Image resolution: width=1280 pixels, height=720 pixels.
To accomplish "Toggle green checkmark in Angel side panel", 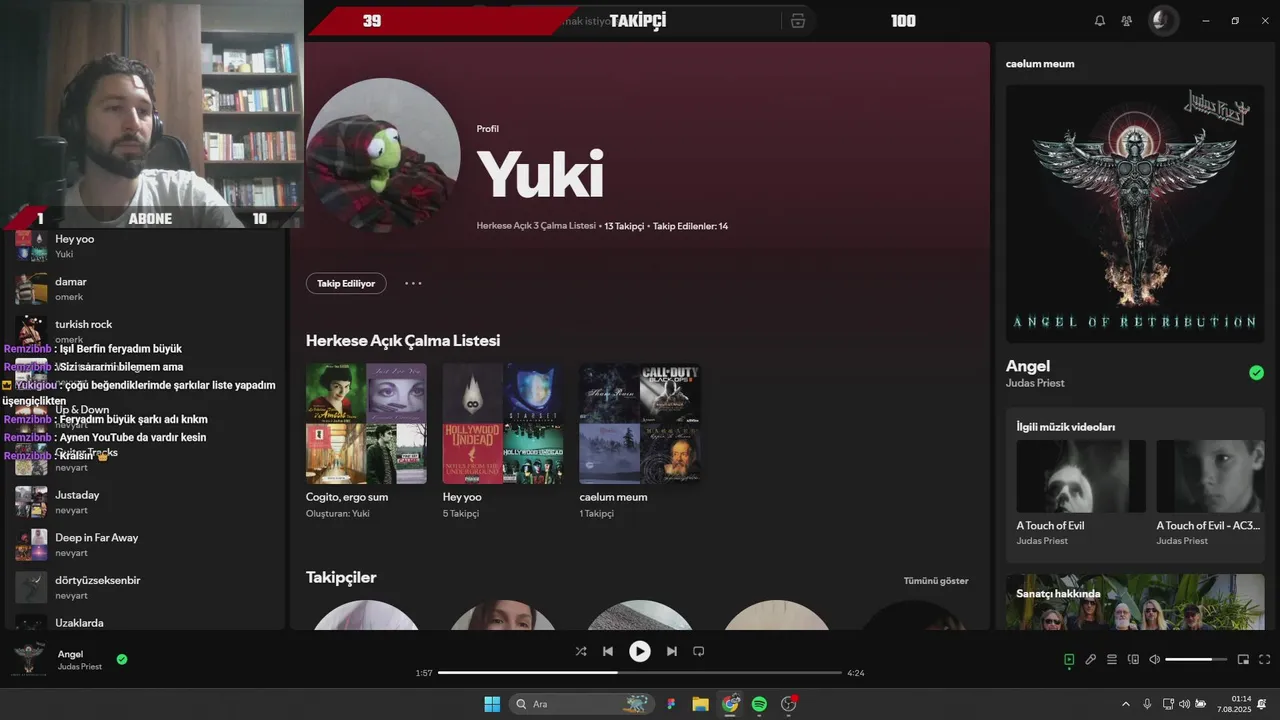I will click(x=1256, y=373).
